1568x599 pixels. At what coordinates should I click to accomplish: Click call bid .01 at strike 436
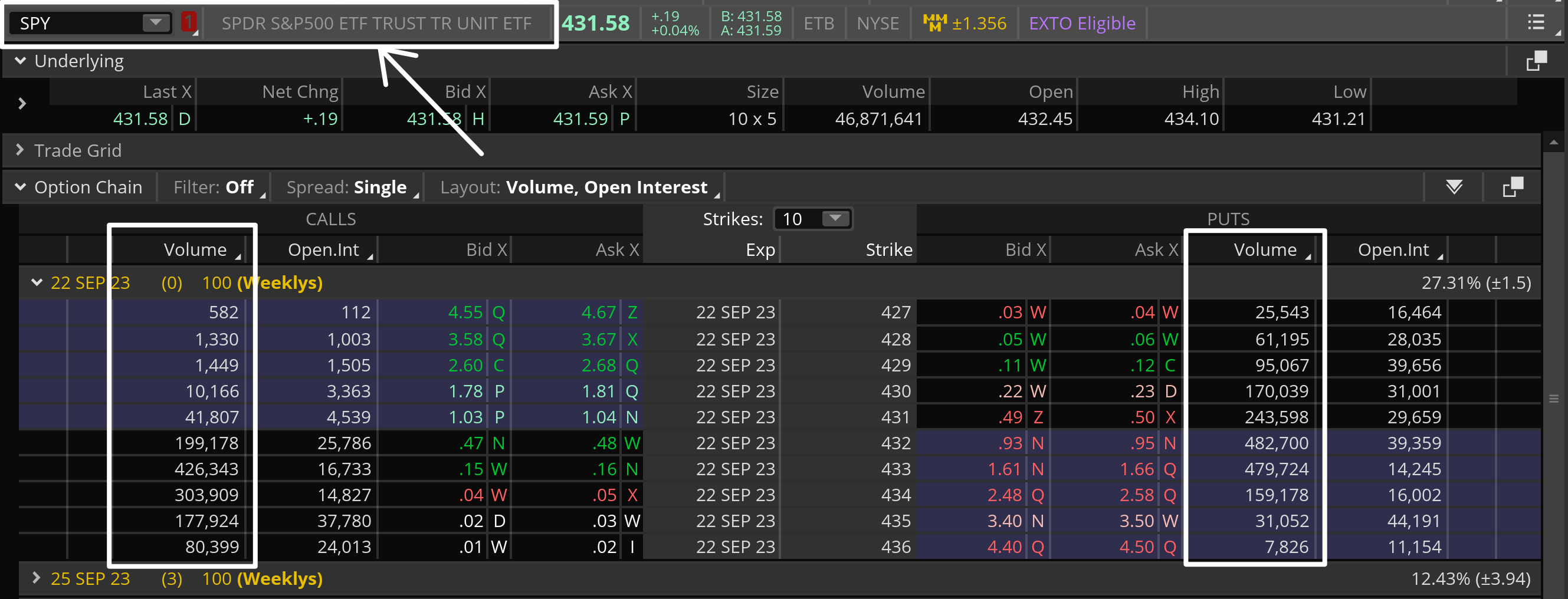click(471, 547)
